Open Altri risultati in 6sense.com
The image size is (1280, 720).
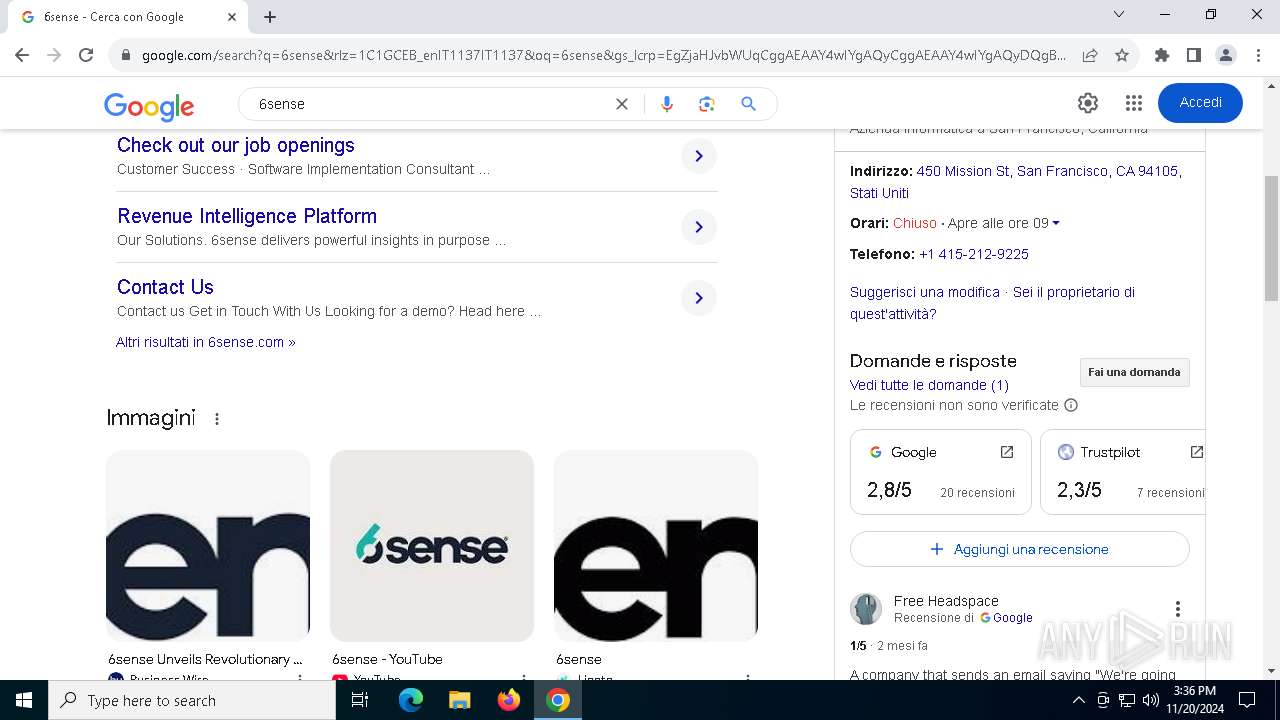coord(206,342)
